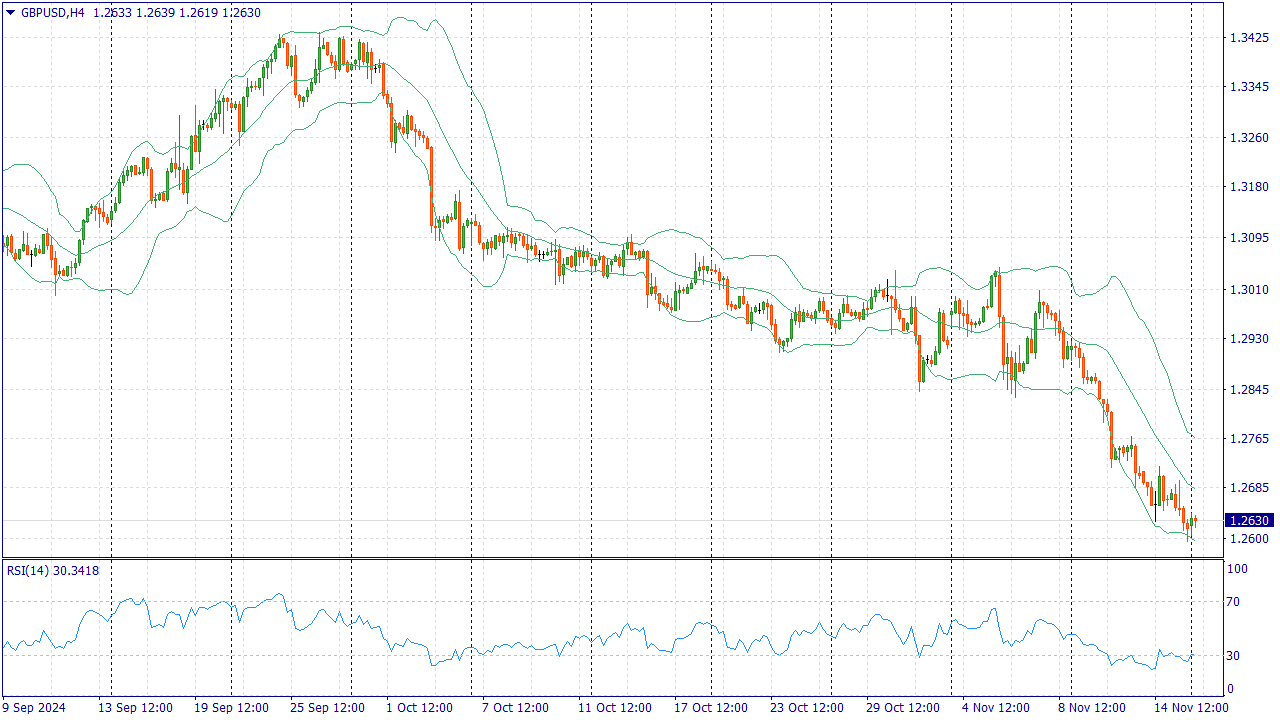
Task: Click the 17 Oct 12:00 time label
Action: pos(711,708)
